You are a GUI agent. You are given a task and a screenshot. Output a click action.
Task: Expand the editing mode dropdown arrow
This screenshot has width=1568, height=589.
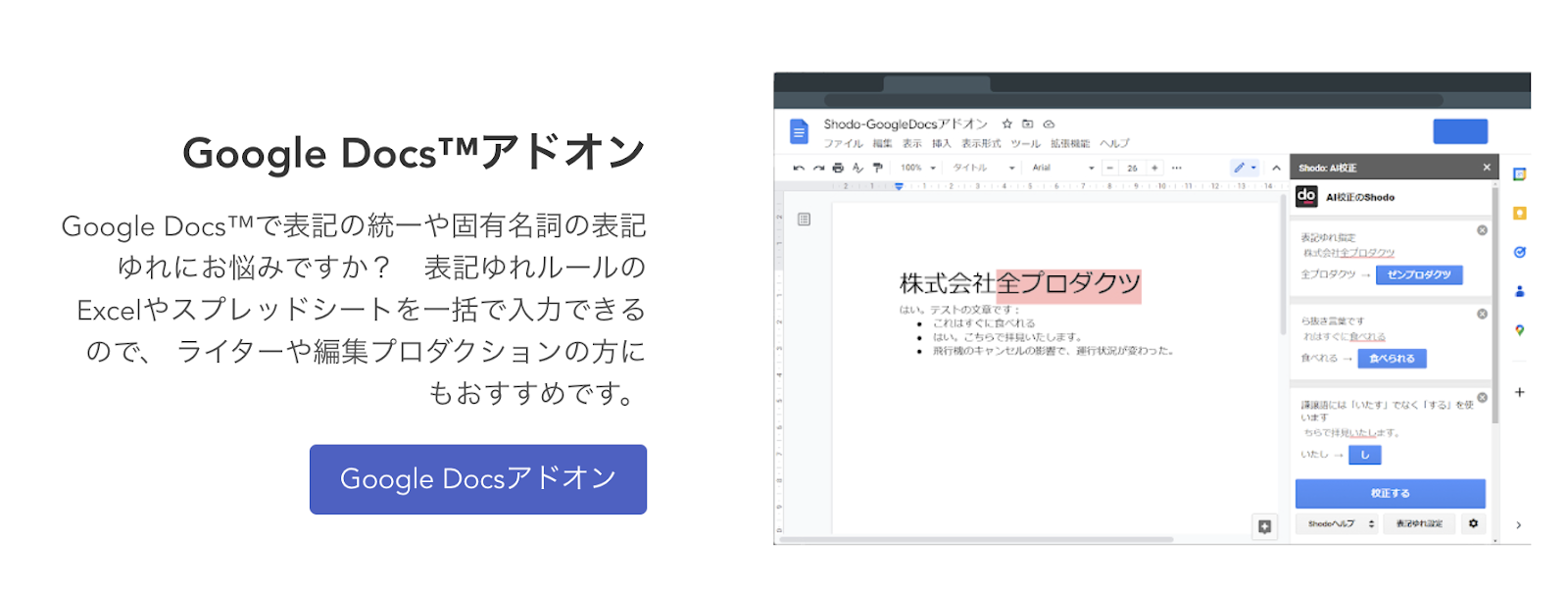[1253, 168]
